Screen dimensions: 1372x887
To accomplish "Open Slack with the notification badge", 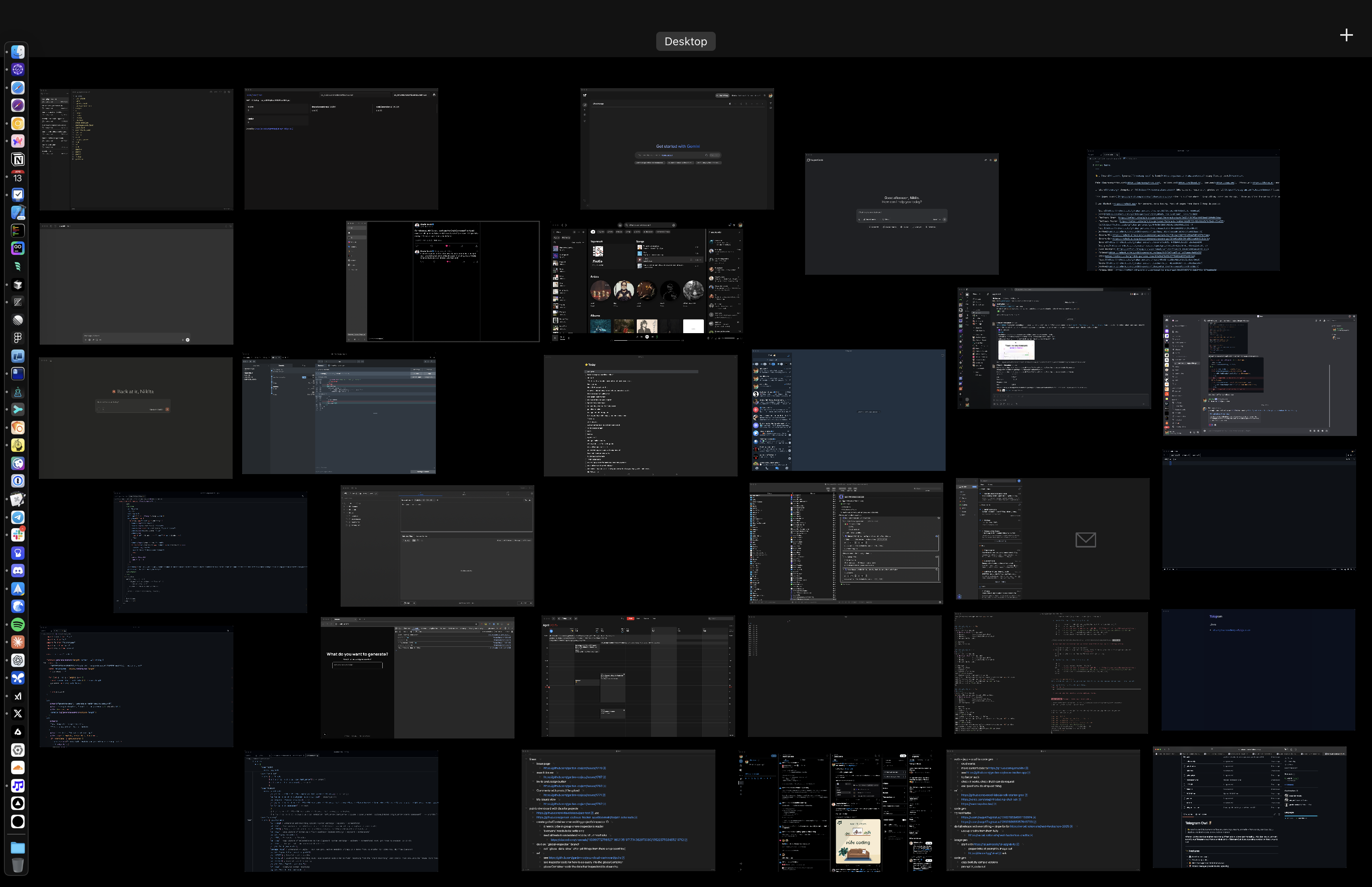I will (18, 535).
